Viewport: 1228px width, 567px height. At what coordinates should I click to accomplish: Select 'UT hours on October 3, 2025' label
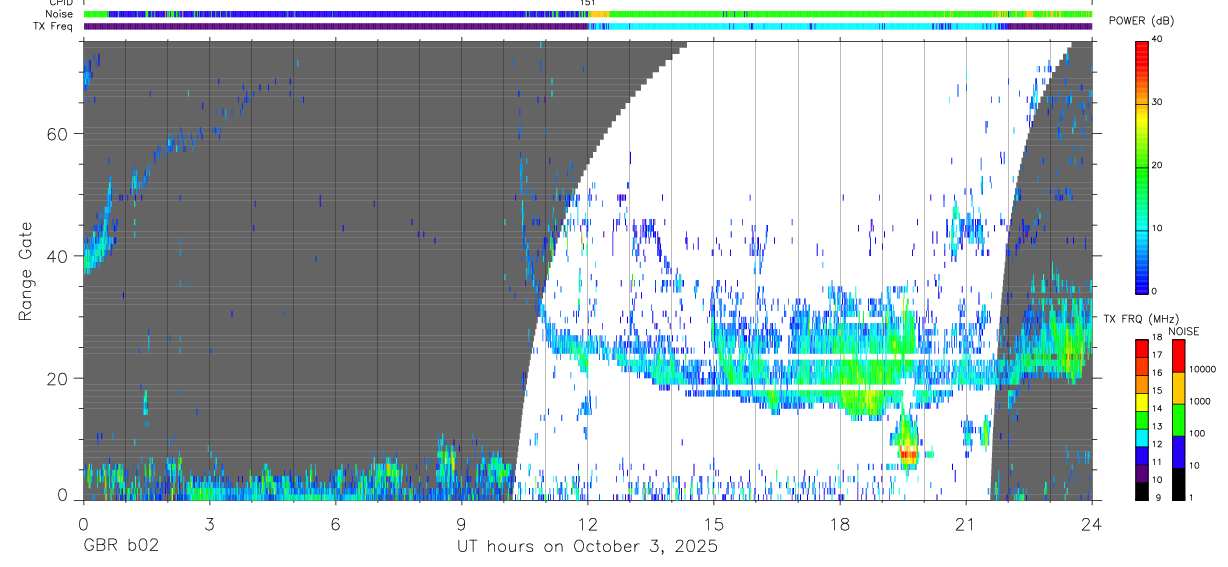[x=587, y=547]
